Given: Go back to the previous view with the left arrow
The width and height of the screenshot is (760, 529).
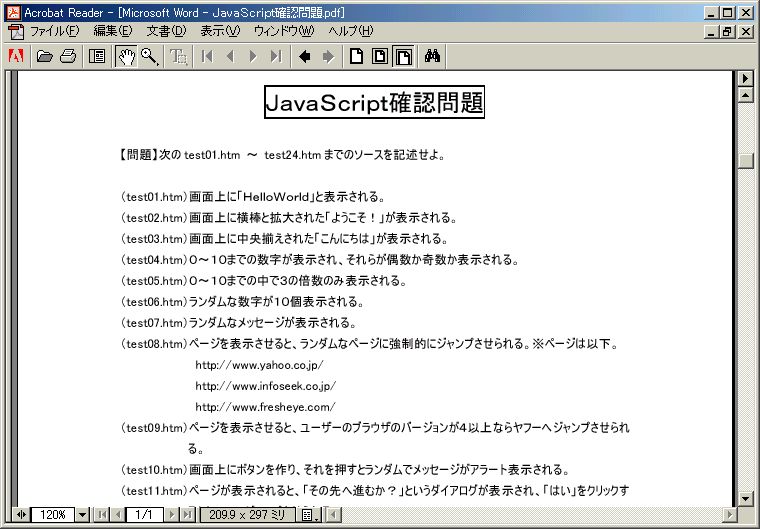Looking at the screenshot, I should [304, 56].
